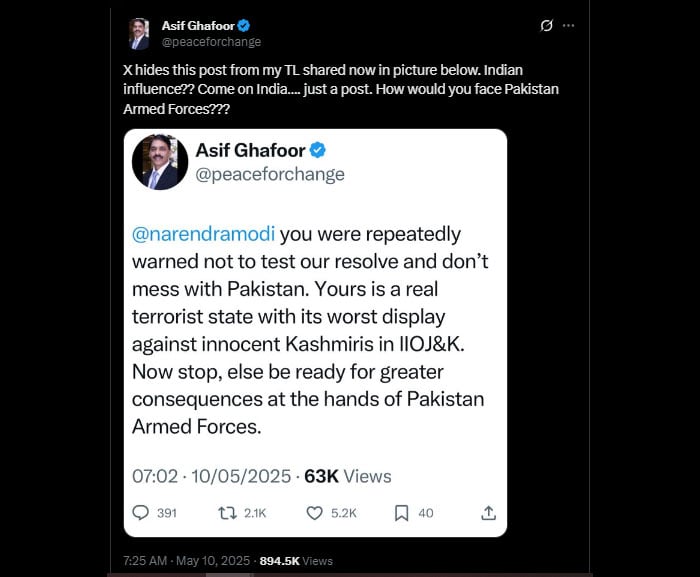Open the 7:25 AM · May 10, 2025 timestamp
This screenshot has width=700, height=577.
click(x=186, y=561)
